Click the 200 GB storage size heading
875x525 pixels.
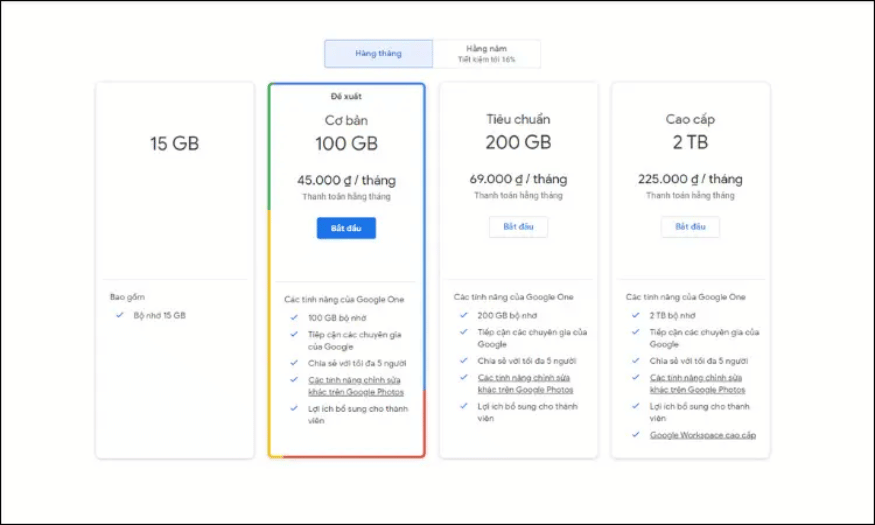tap(518, 142)
